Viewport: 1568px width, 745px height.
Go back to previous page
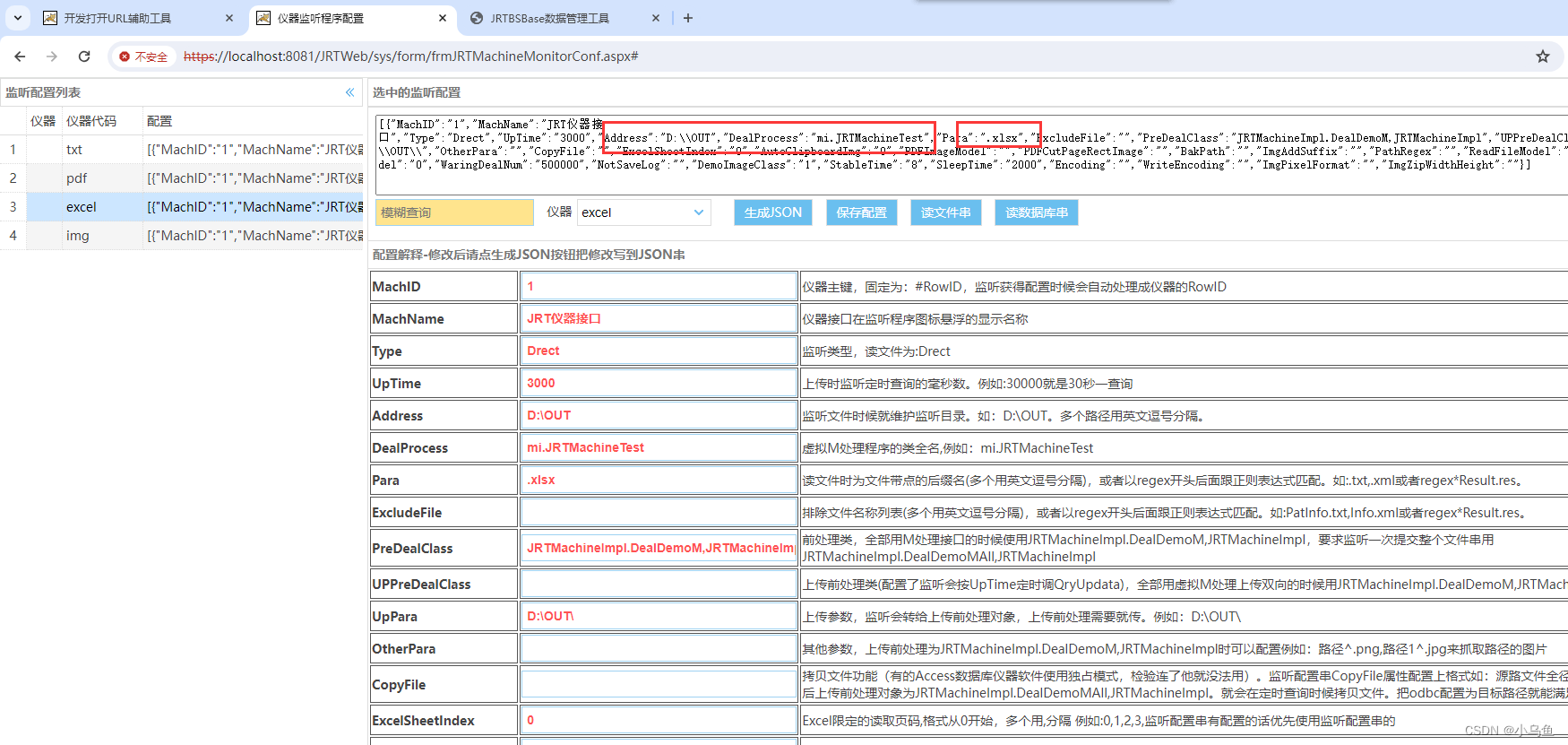point(20,56)
